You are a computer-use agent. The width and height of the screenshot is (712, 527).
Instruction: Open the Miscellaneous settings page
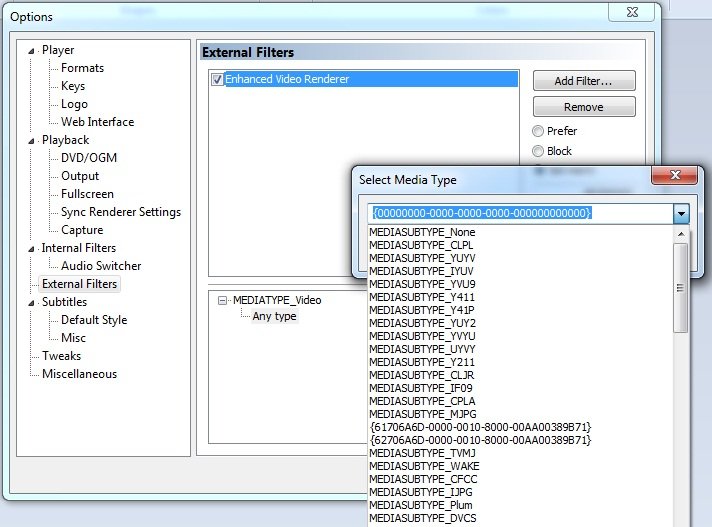pos(79,374)
